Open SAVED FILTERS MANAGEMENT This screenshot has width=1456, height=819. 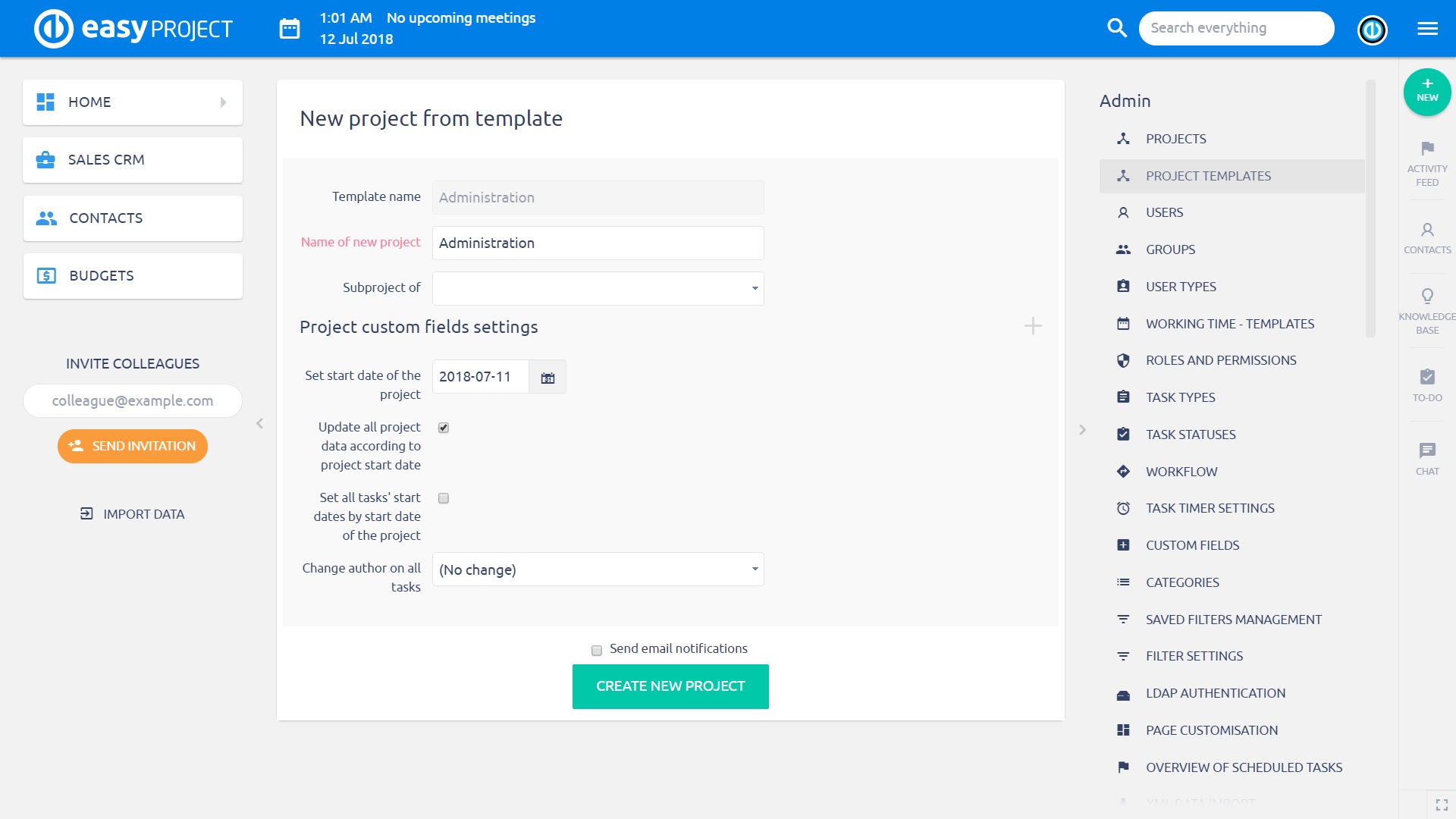click(x=1232, y=620)
